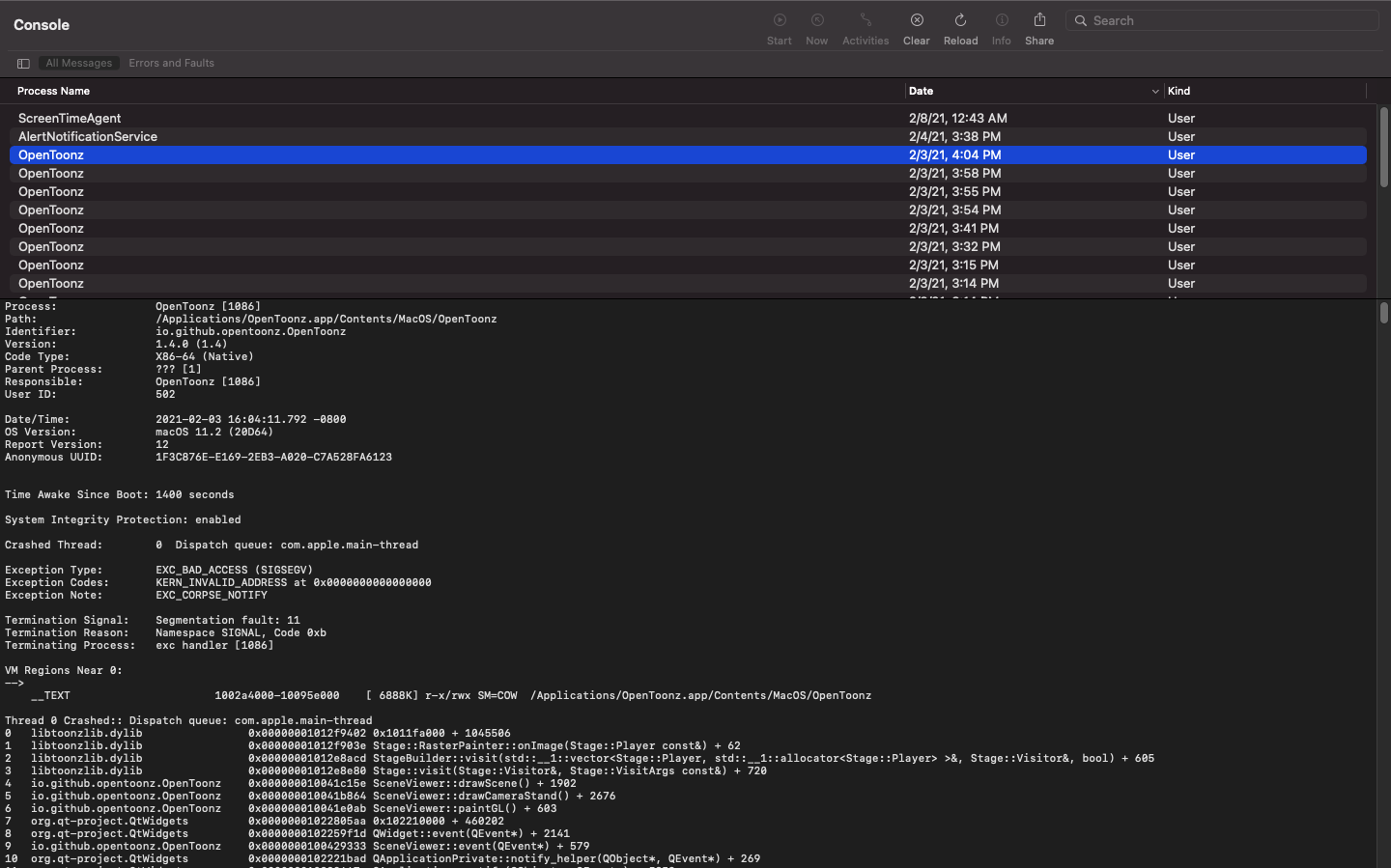1391x868 pixels.
Task: Click the date/time 2021-02-03 16:04:11.792 -0800
Action: click(x=251, y=420)
